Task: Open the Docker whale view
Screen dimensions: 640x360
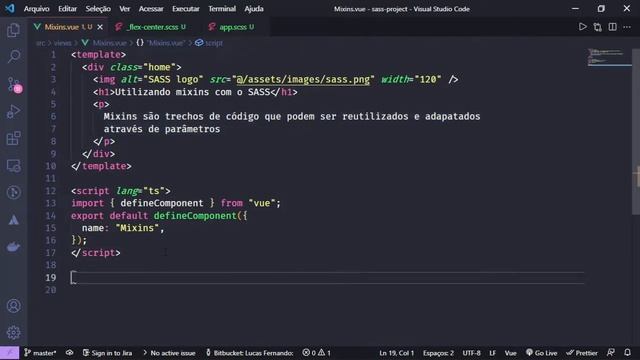Action: tap(13, 247)
